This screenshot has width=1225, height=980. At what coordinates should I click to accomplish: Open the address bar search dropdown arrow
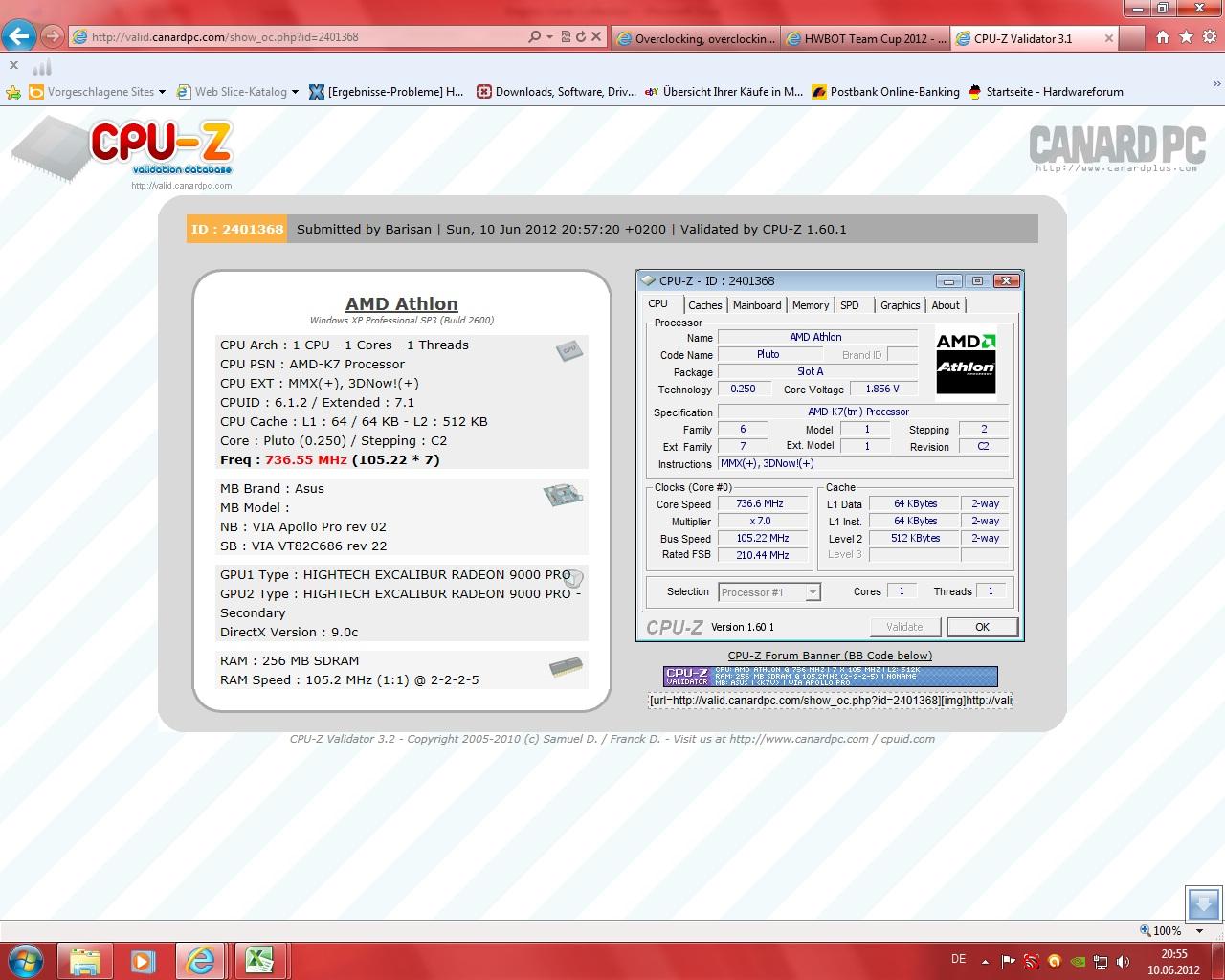(x=549, y=36)
